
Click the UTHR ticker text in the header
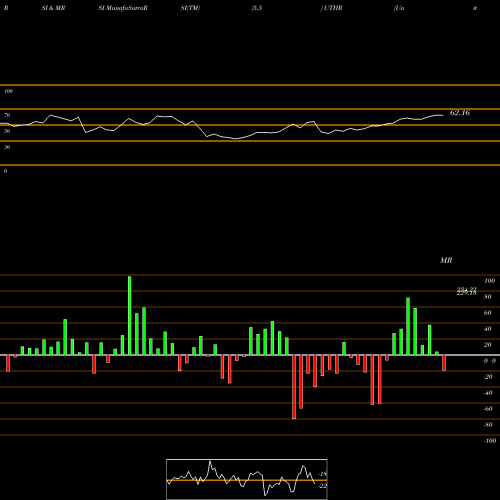(x=333, y=8)
